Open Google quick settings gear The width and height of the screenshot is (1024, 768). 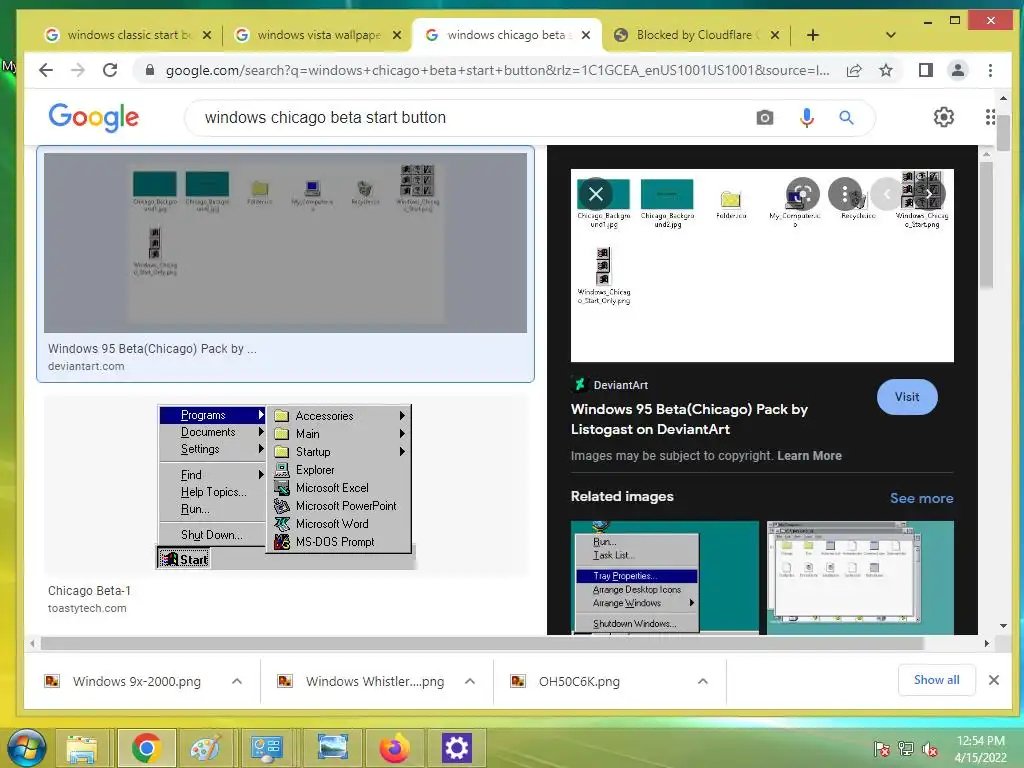(943, 117)
